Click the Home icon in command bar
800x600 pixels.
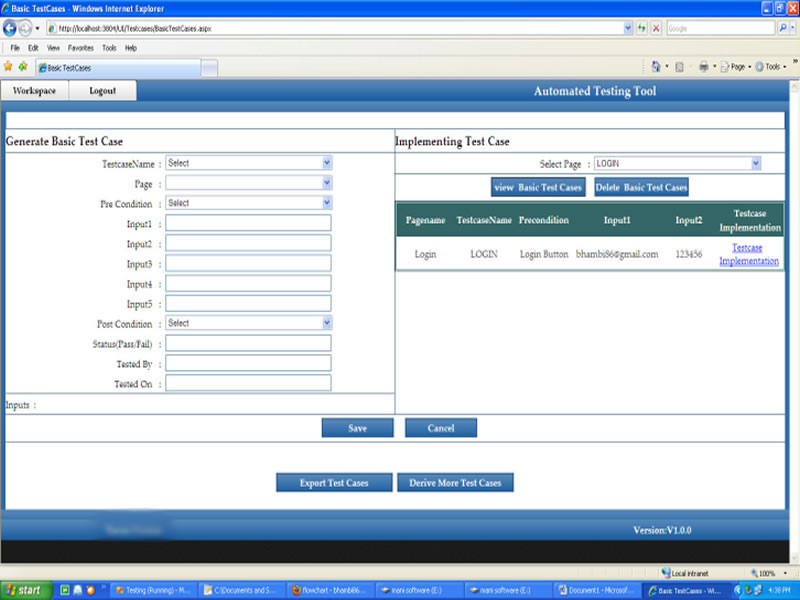pyautogui.click(x=656, y=67)
